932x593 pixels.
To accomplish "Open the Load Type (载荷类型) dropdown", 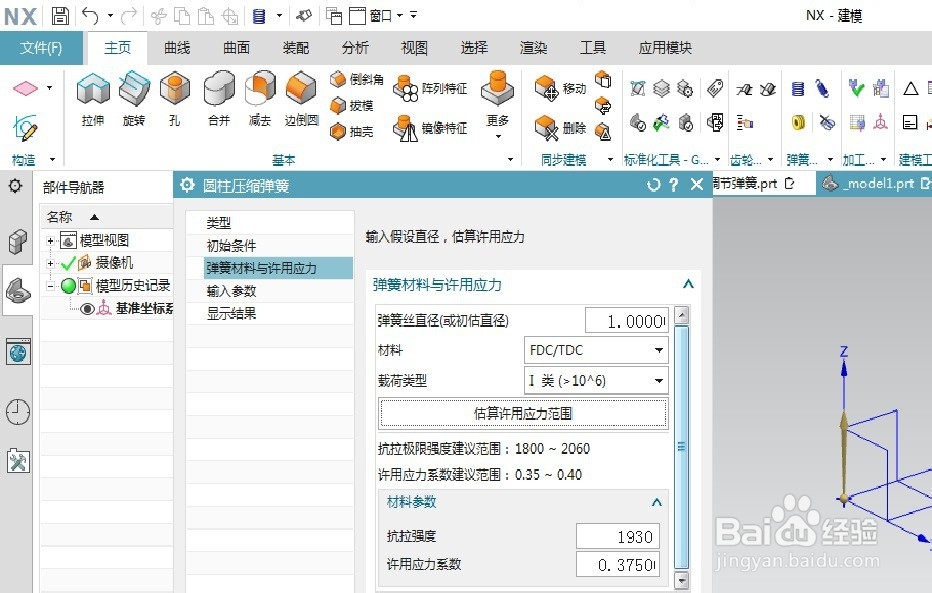I will pos(596,380).
